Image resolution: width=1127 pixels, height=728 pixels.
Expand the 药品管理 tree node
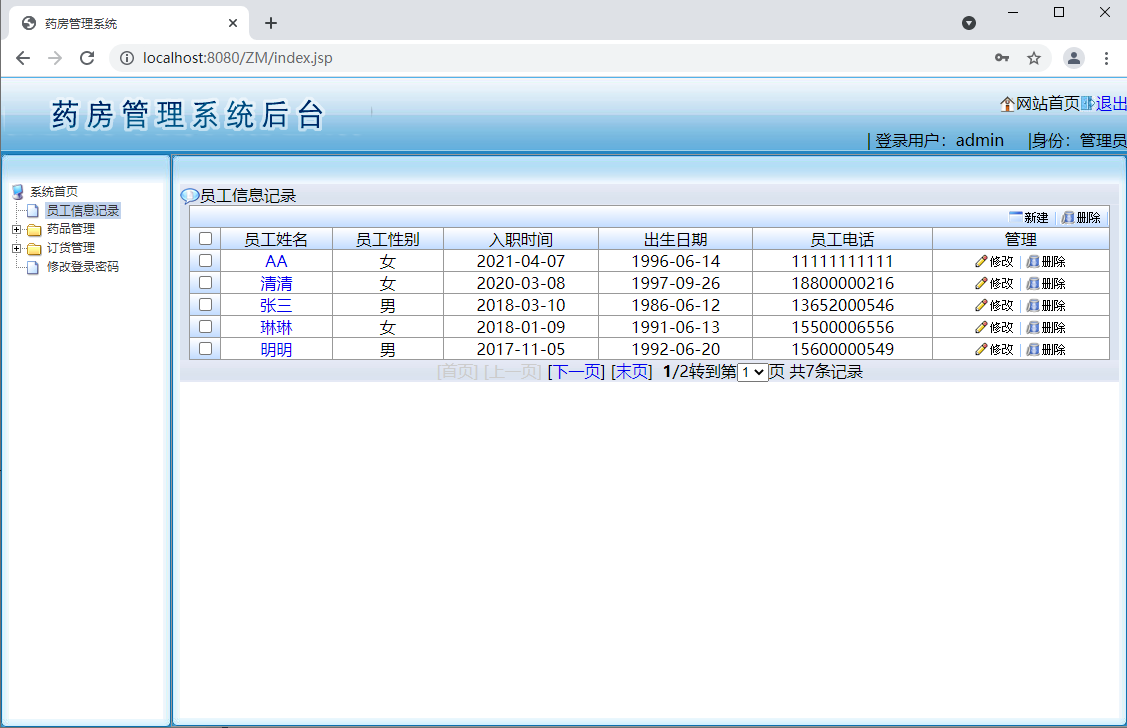click(16, 229)
